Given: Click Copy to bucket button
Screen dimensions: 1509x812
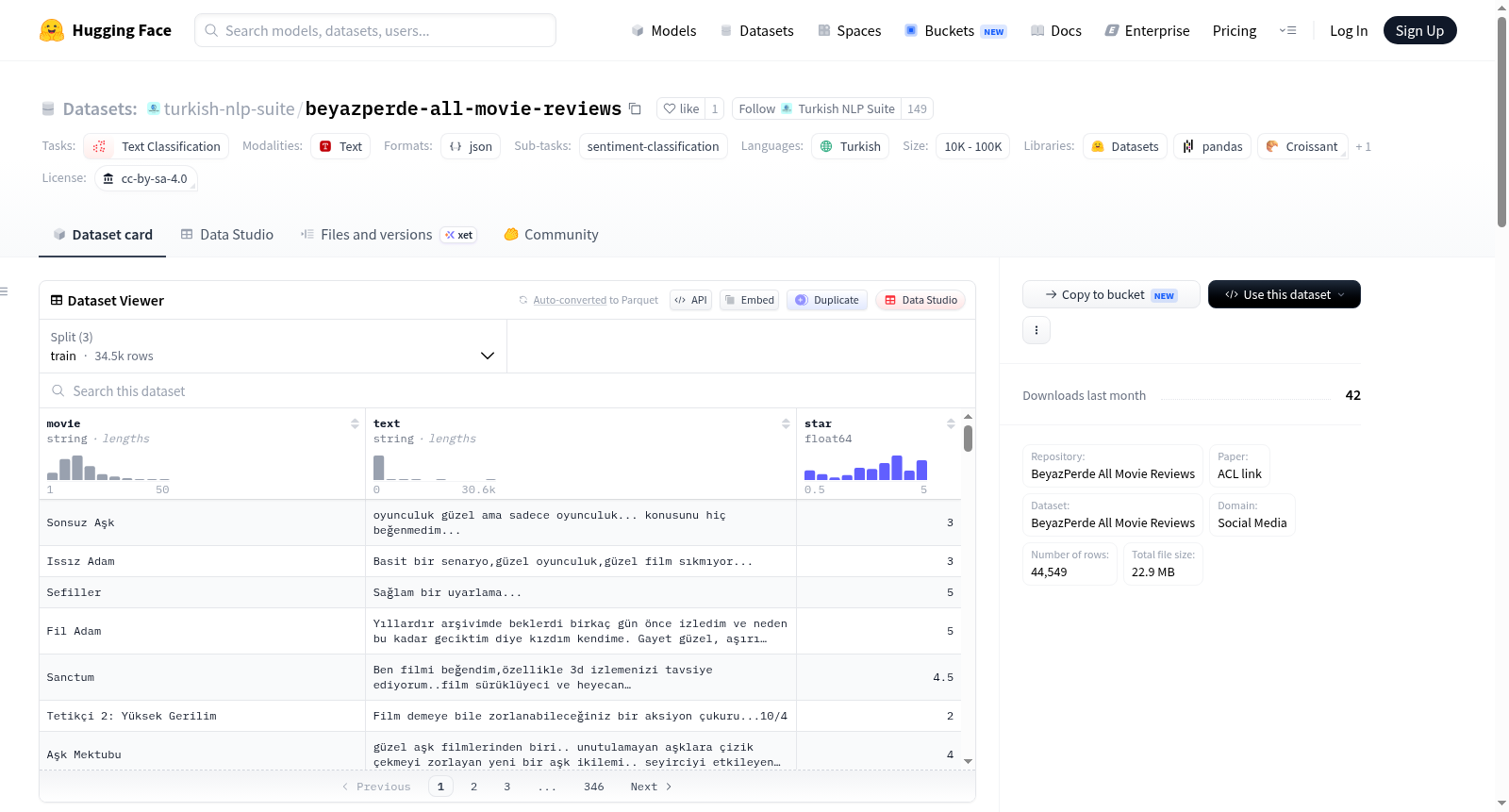Looking at the screenshot, I should [1111, 294].
